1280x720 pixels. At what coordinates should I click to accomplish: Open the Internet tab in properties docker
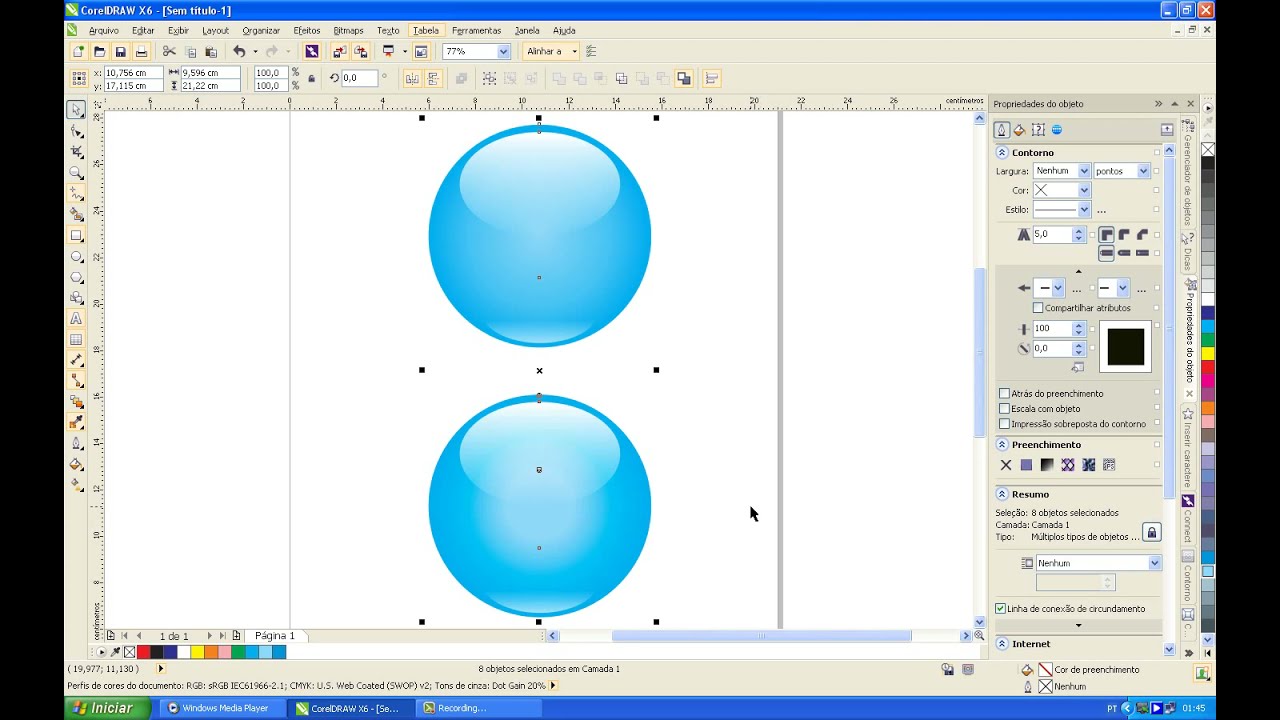tap(1057, 130)
